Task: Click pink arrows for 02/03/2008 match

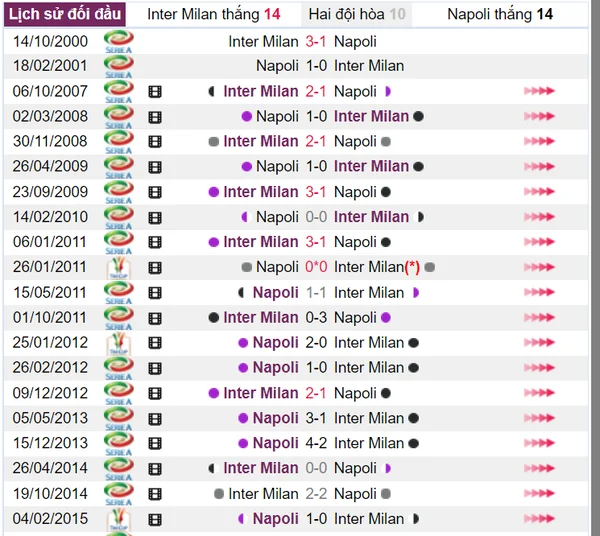Action: pos(539,116)
